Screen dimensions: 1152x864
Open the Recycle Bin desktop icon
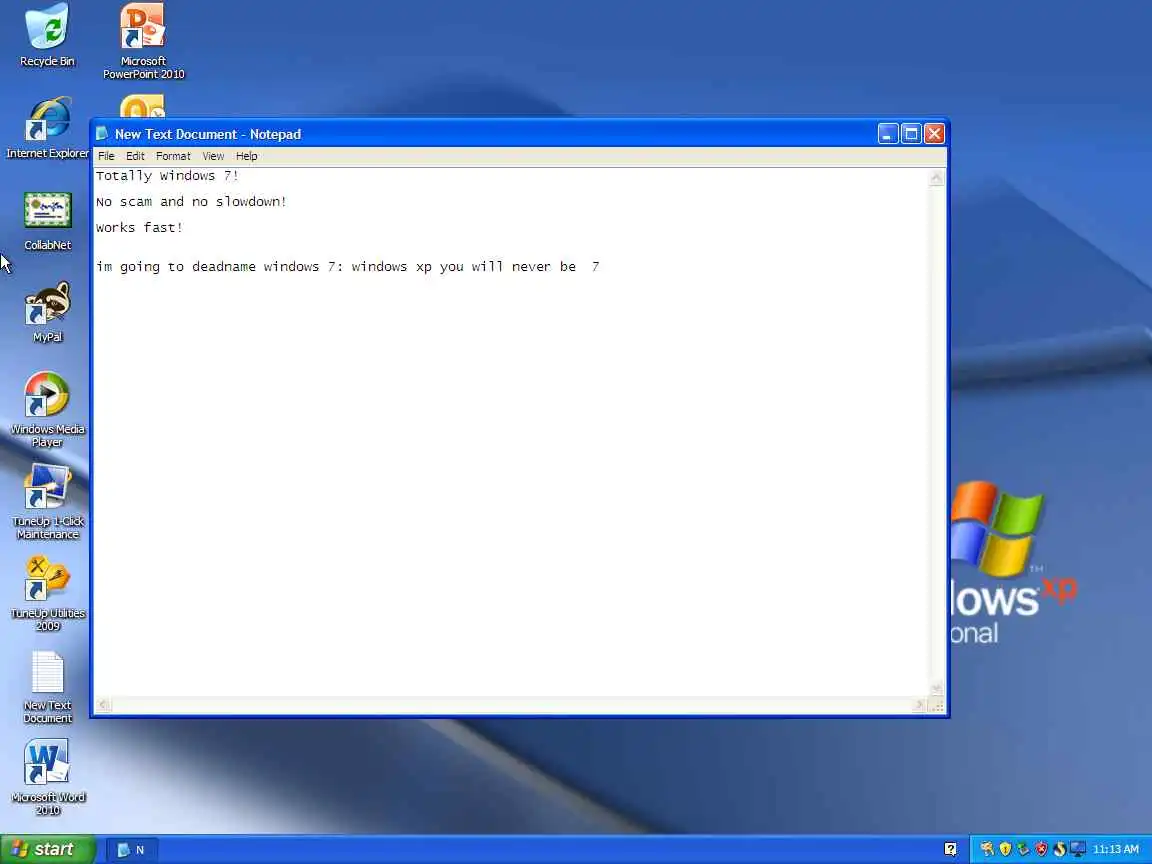tap(47, 35)
